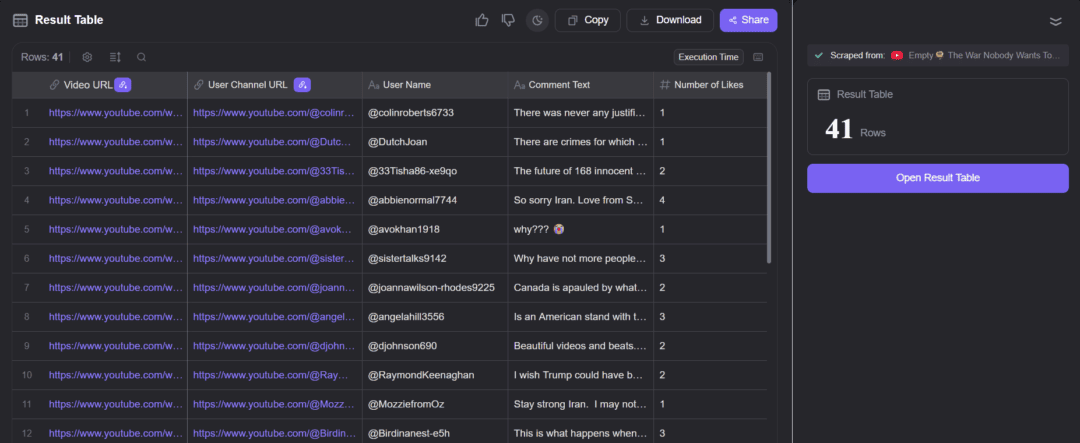Collapse the side panel with double chevron
This screenshot has height=443, width=1080.
tap(1055, 21)
